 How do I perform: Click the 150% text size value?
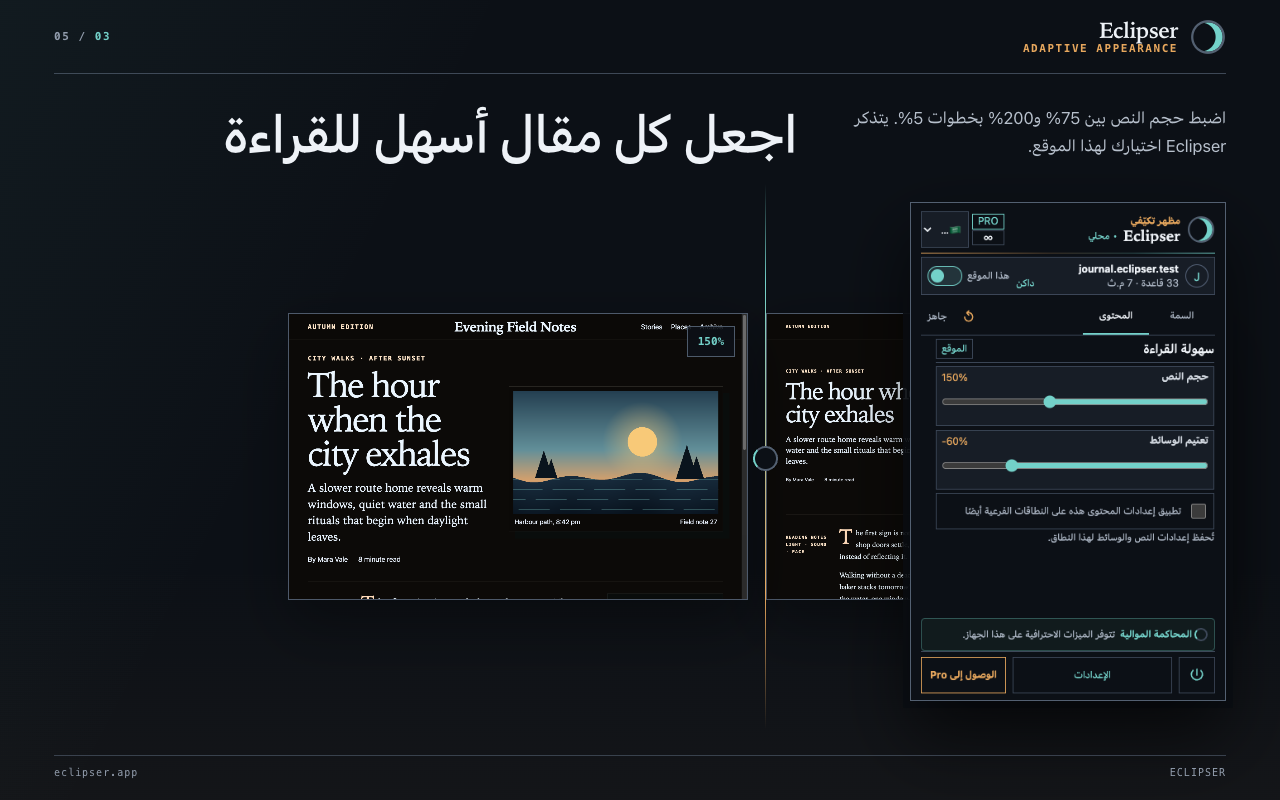955,378
